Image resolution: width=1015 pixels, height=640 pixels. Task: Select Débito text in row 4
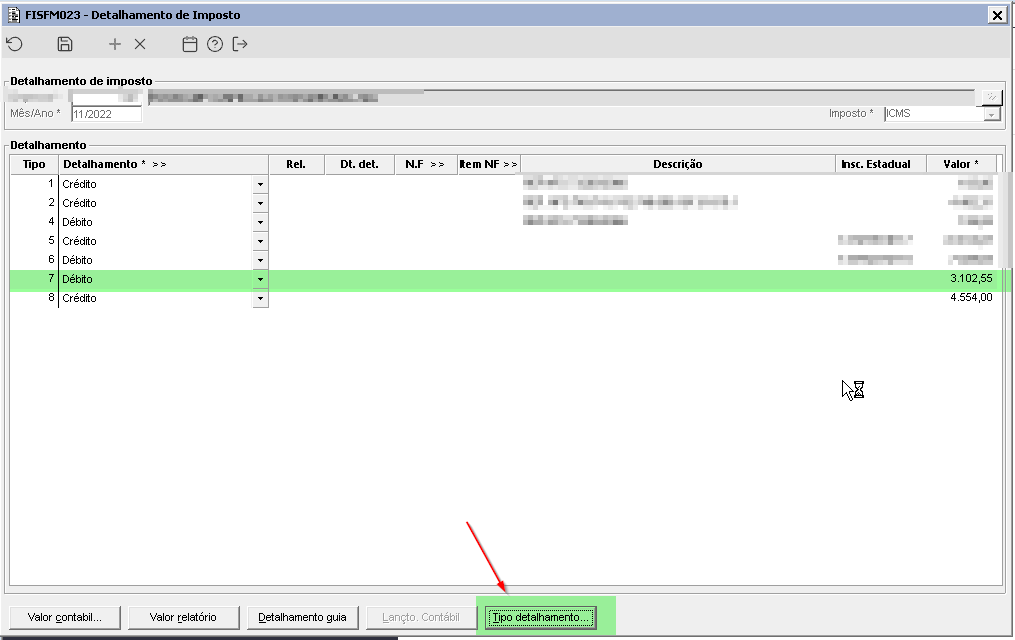click(x=78, y=222)
